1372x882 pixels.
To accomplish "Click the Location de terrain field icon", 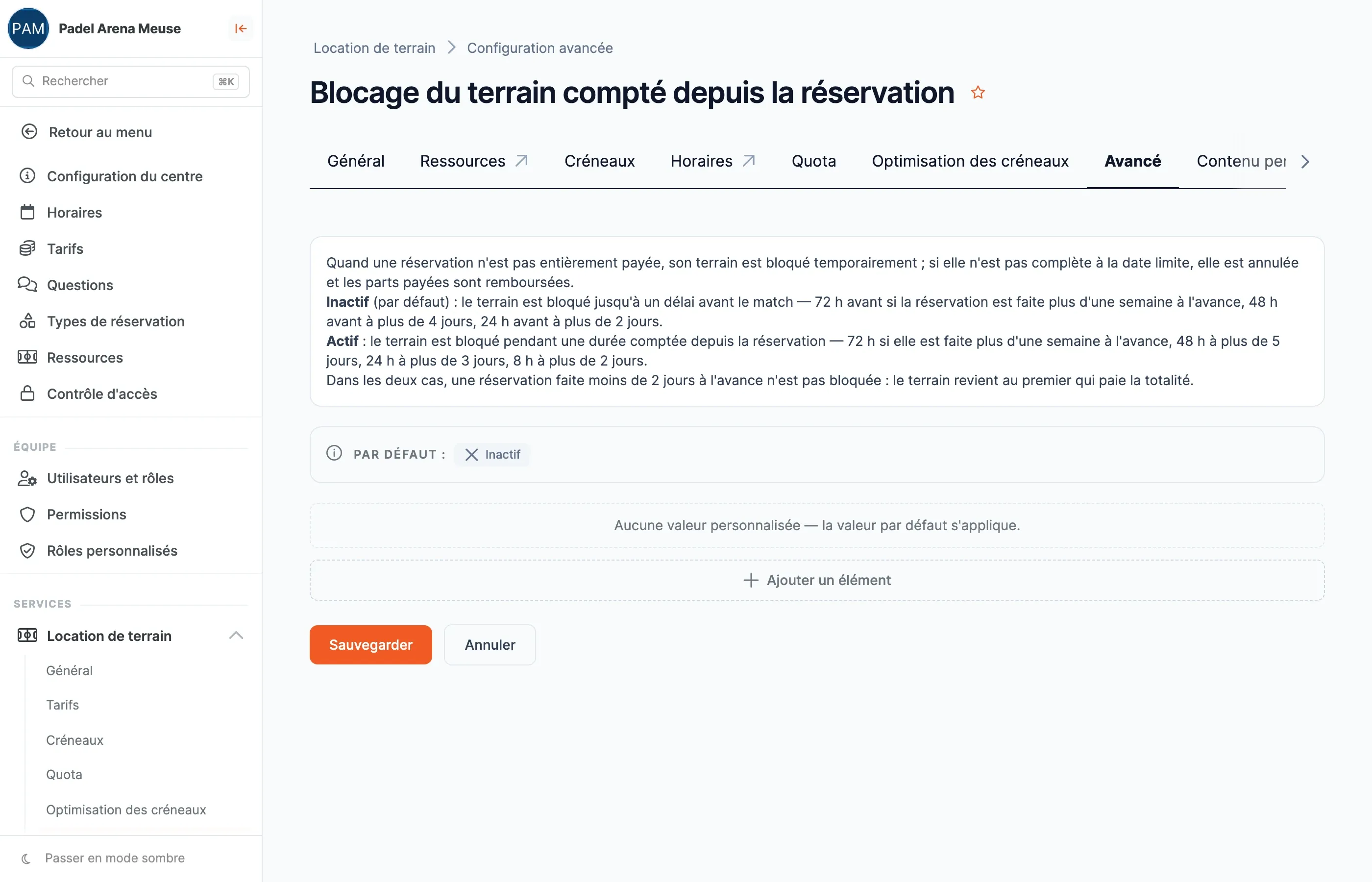I will pyautogui.click(x=27, y=635).
